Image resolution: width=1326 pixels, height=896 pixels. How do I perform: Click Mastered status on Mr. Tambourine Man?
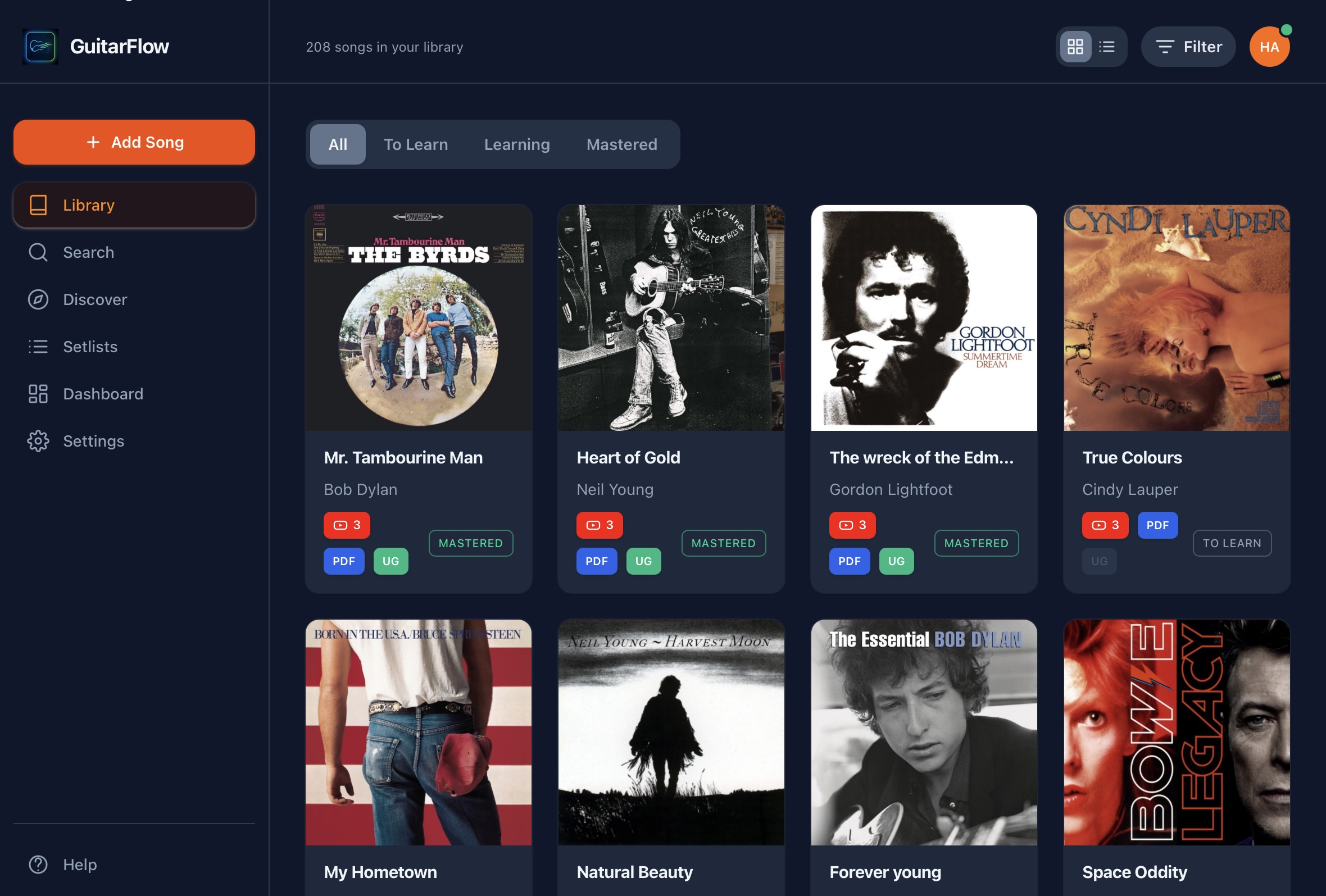click(471, 543)
